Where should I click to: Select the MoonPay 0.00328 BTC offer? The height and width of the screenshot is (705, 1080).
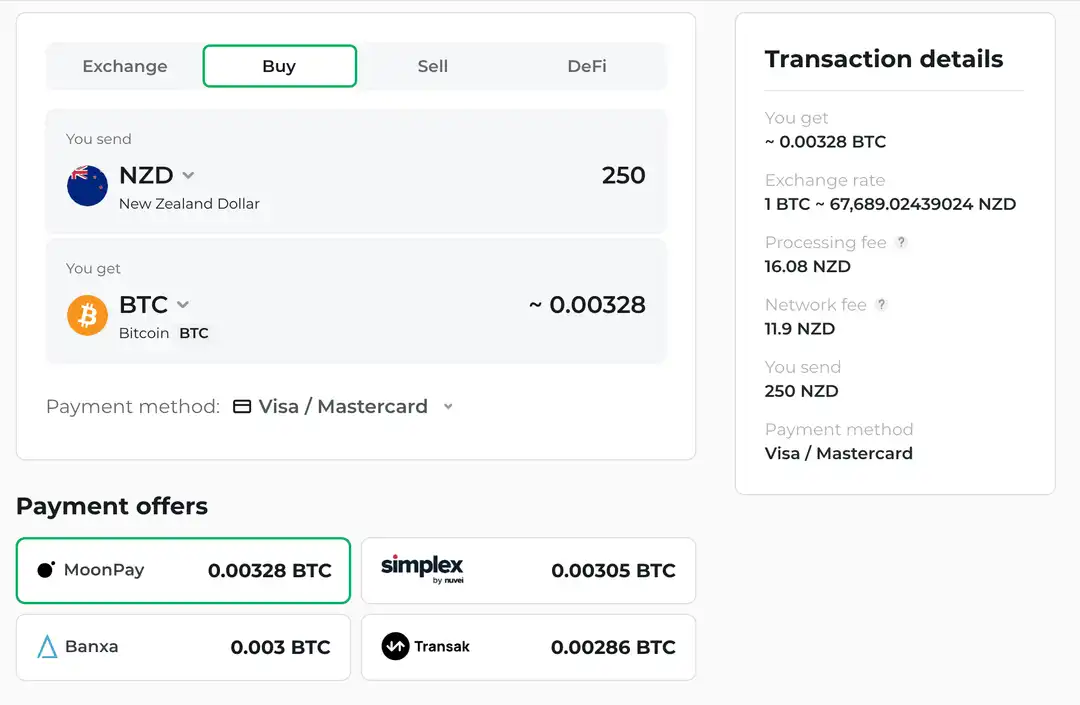(x=183, y=571)
